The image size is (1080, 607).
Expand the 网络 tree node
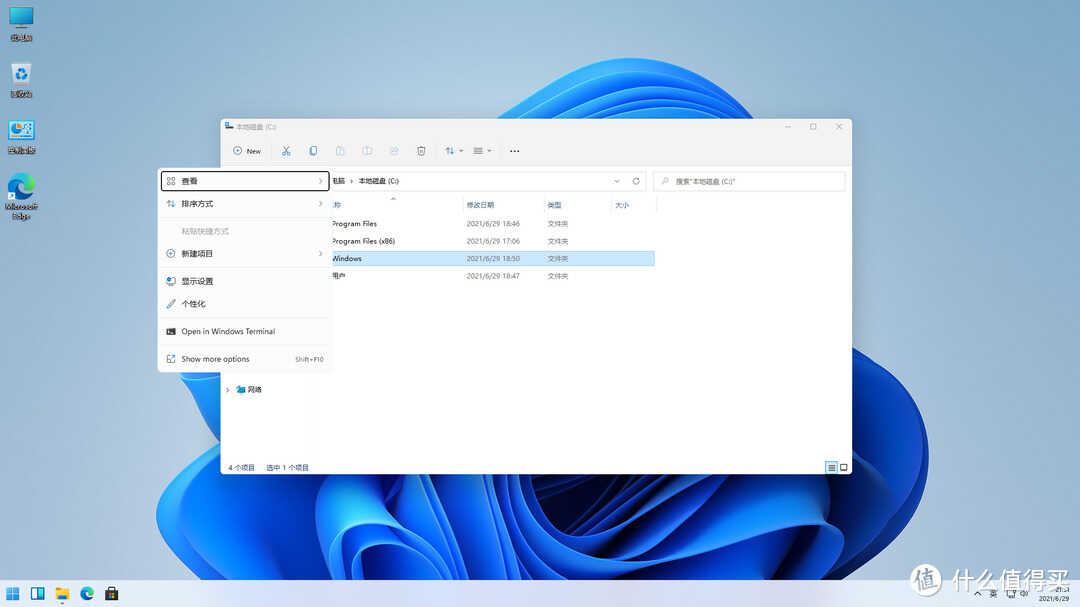point(228,390)
